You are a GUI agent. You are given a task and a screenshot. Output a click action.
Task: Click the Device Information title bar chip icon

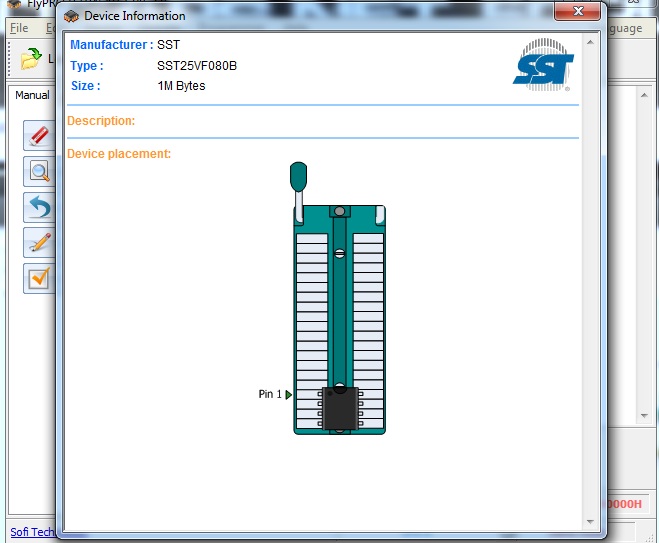click(71, 16)
